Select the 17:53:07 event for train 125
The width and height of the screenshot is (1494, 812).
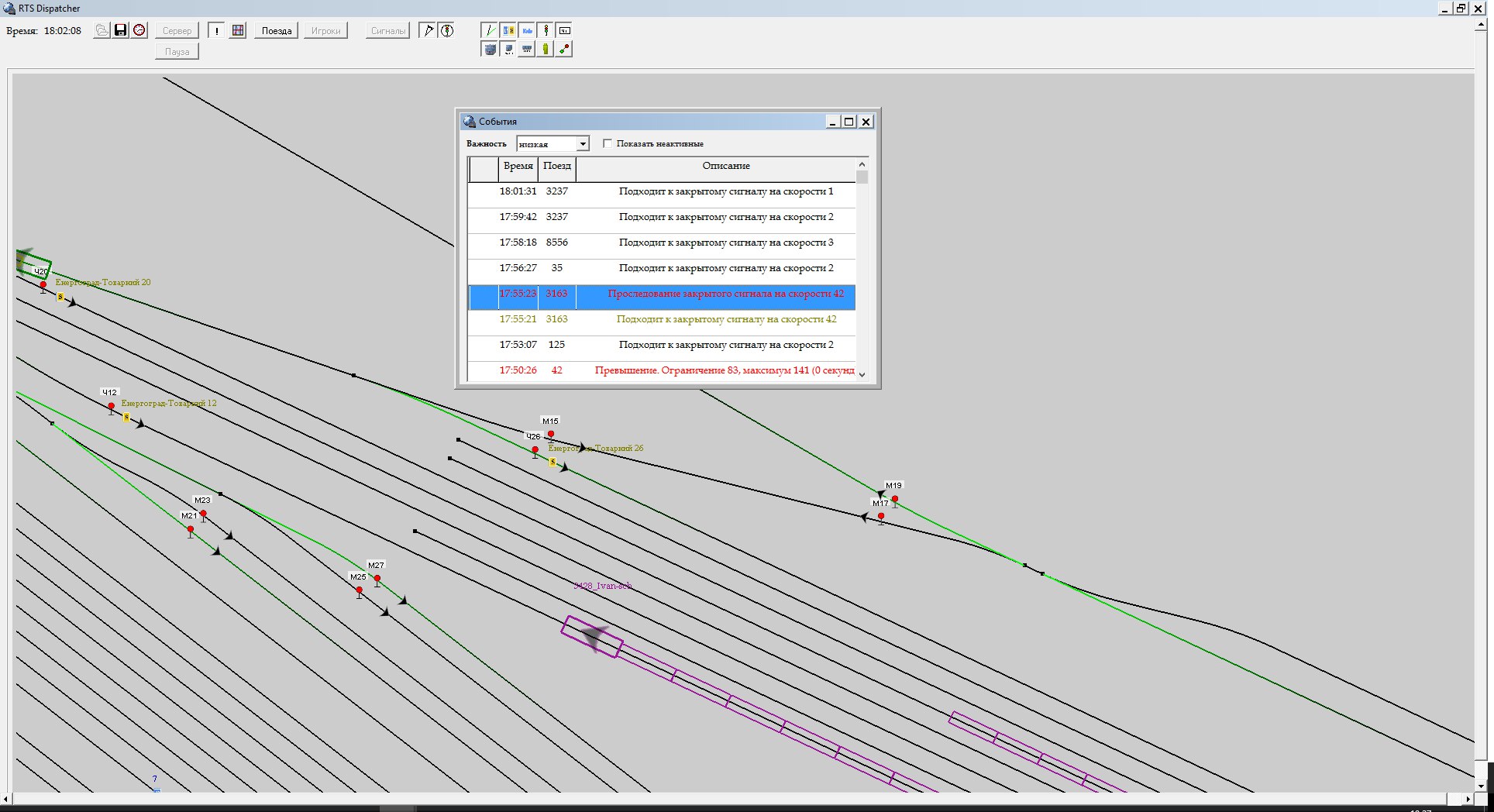[x=662, y=348]
